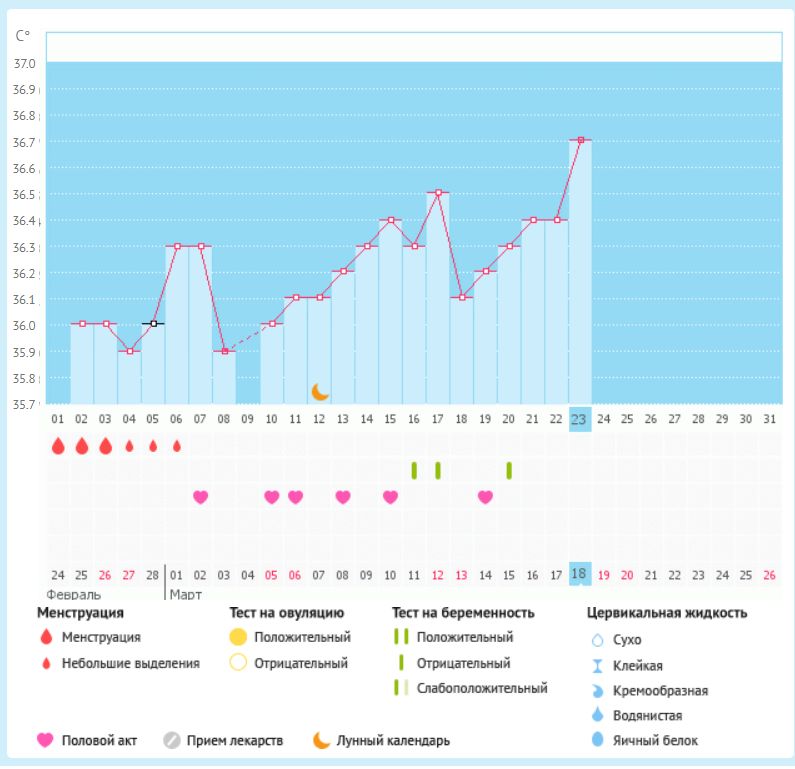Click the menstruation drop on cycle day 01
This screenshot has width=795, height=769.
[58, 446]
